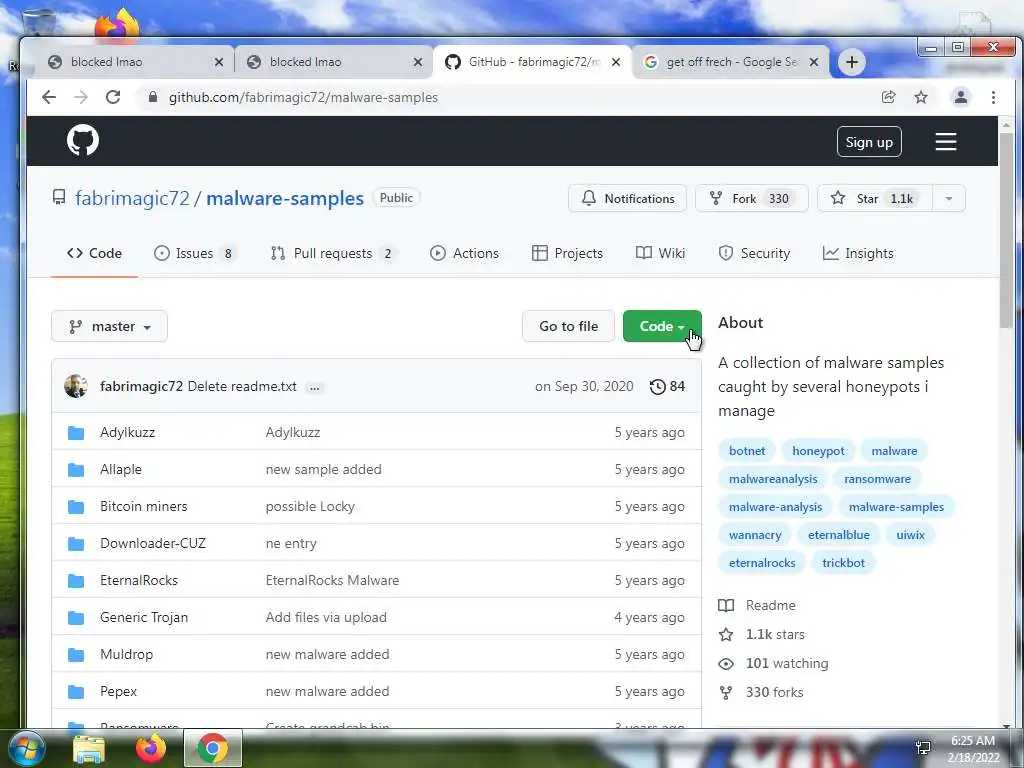View the Insights tab
Screen dimensions: 1024x768
point(858,253)
